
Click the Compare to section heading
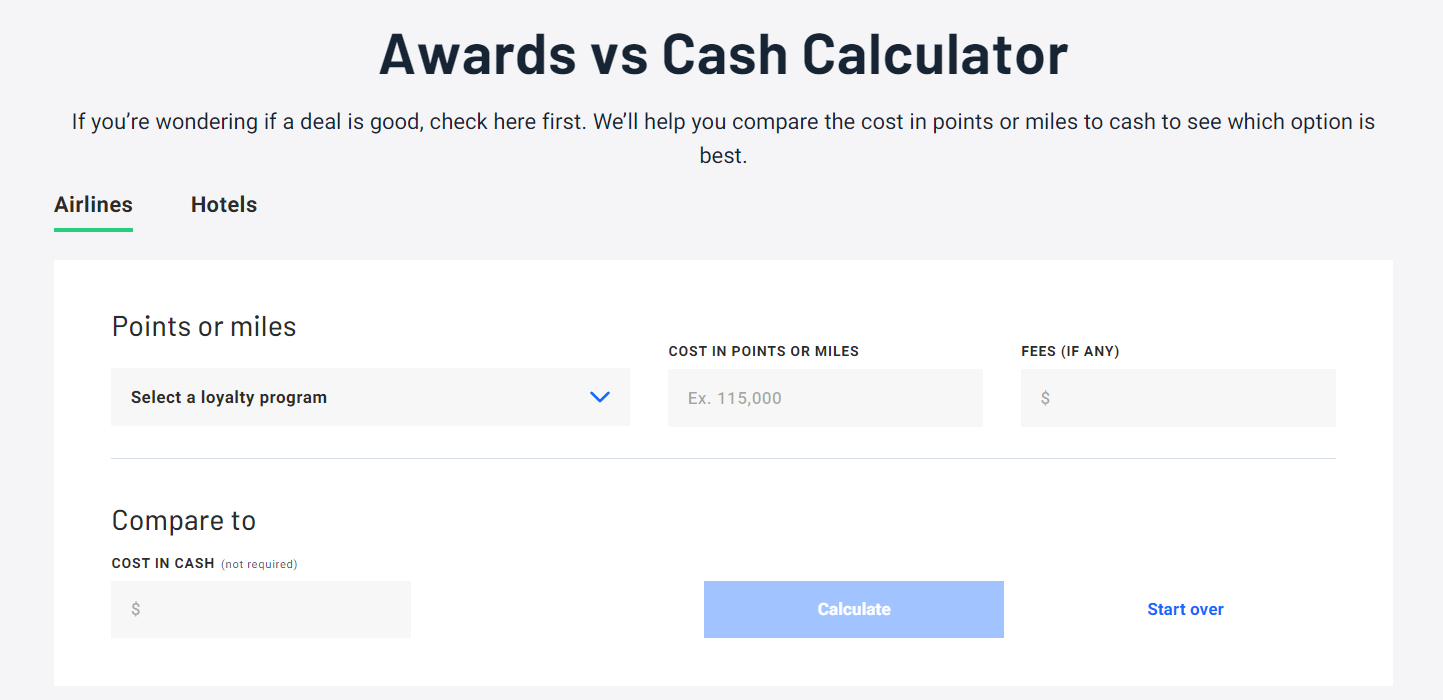(x=183, y=520)
